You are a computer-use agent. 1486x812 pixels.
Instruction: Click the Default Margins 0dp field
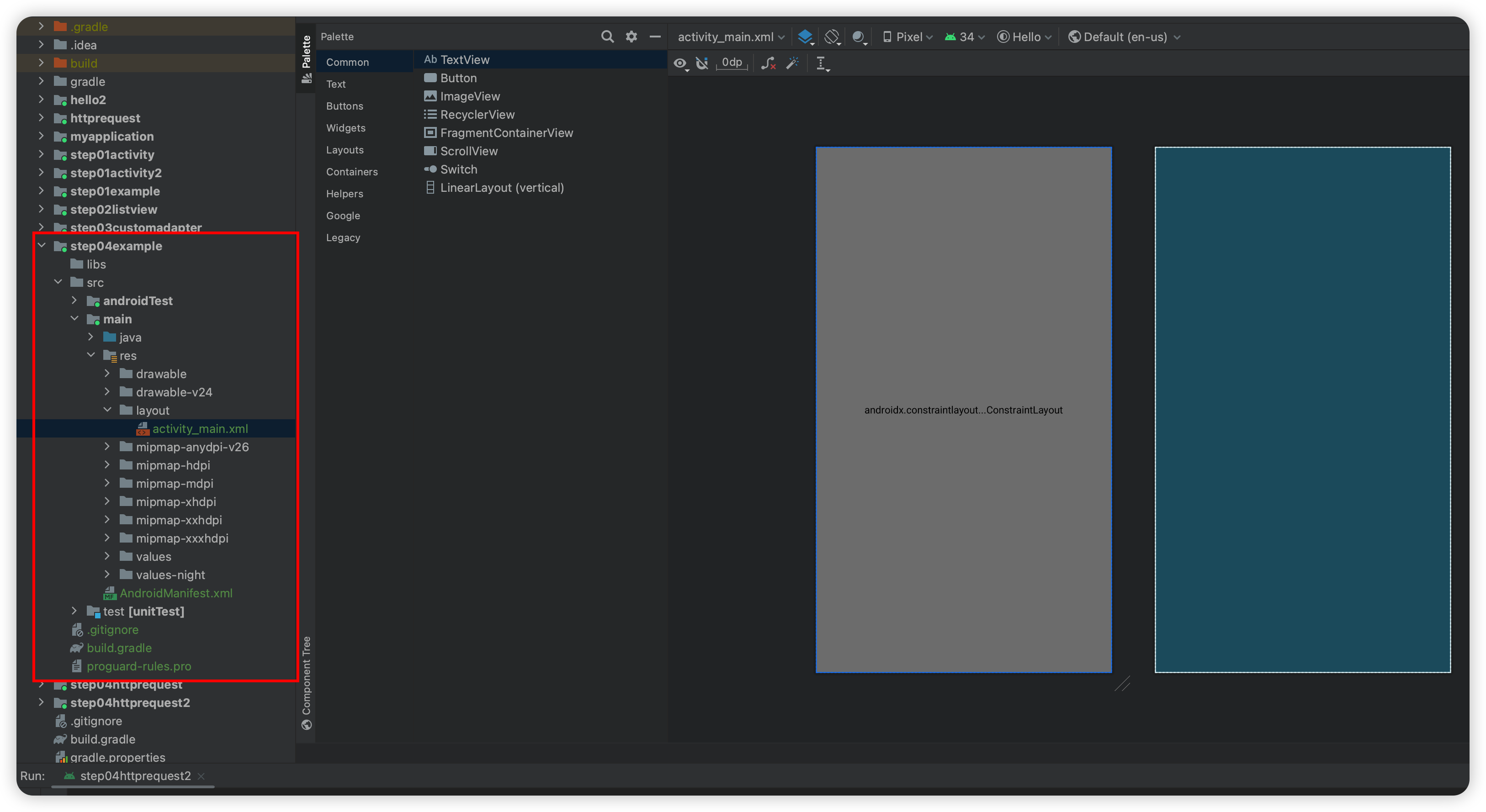[x=732, y=63]
